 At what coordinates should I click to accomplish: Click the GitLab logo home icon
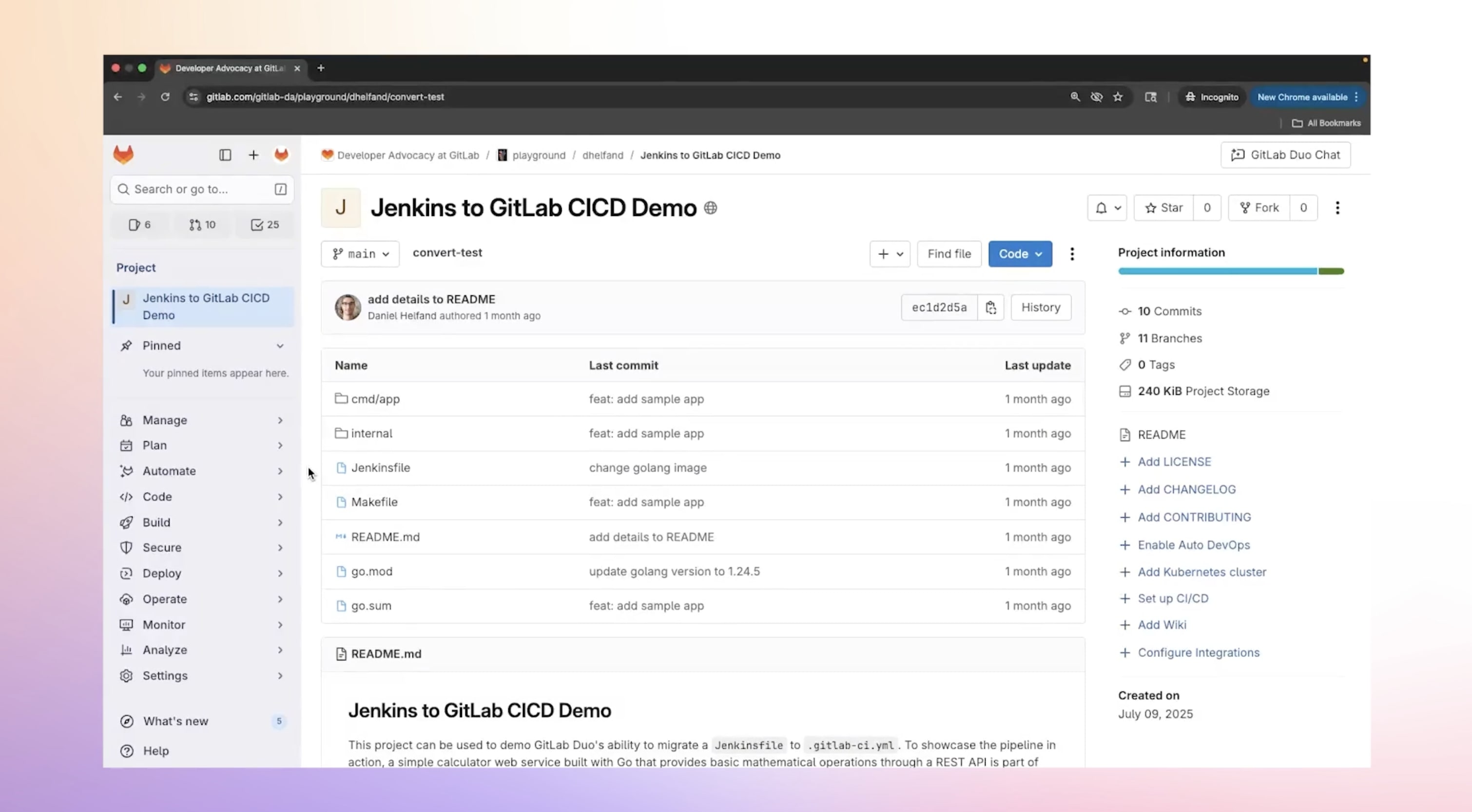coord(123,155)
